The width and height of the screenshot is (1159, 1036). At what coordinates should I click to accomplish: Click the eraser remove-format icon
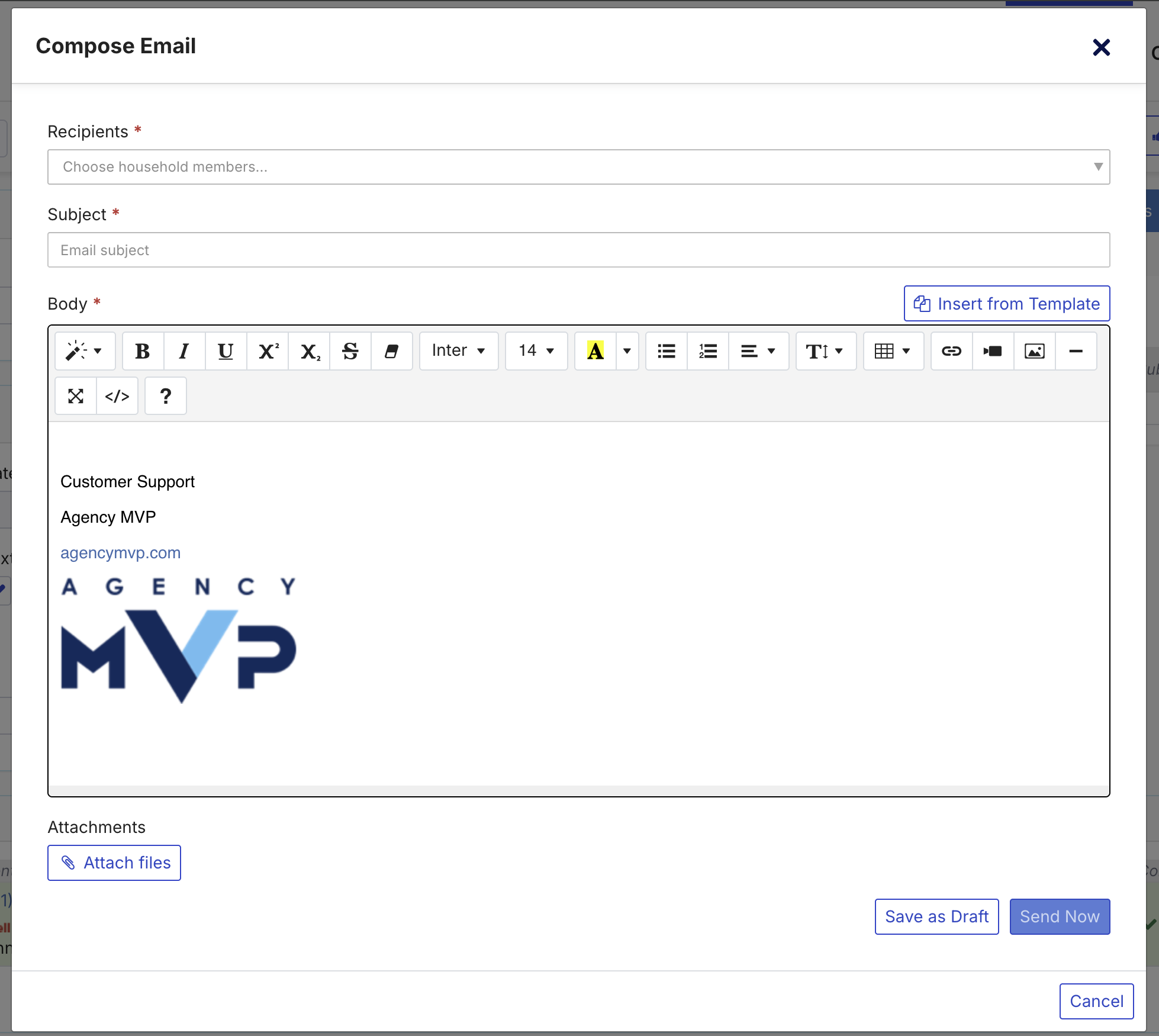391,351
